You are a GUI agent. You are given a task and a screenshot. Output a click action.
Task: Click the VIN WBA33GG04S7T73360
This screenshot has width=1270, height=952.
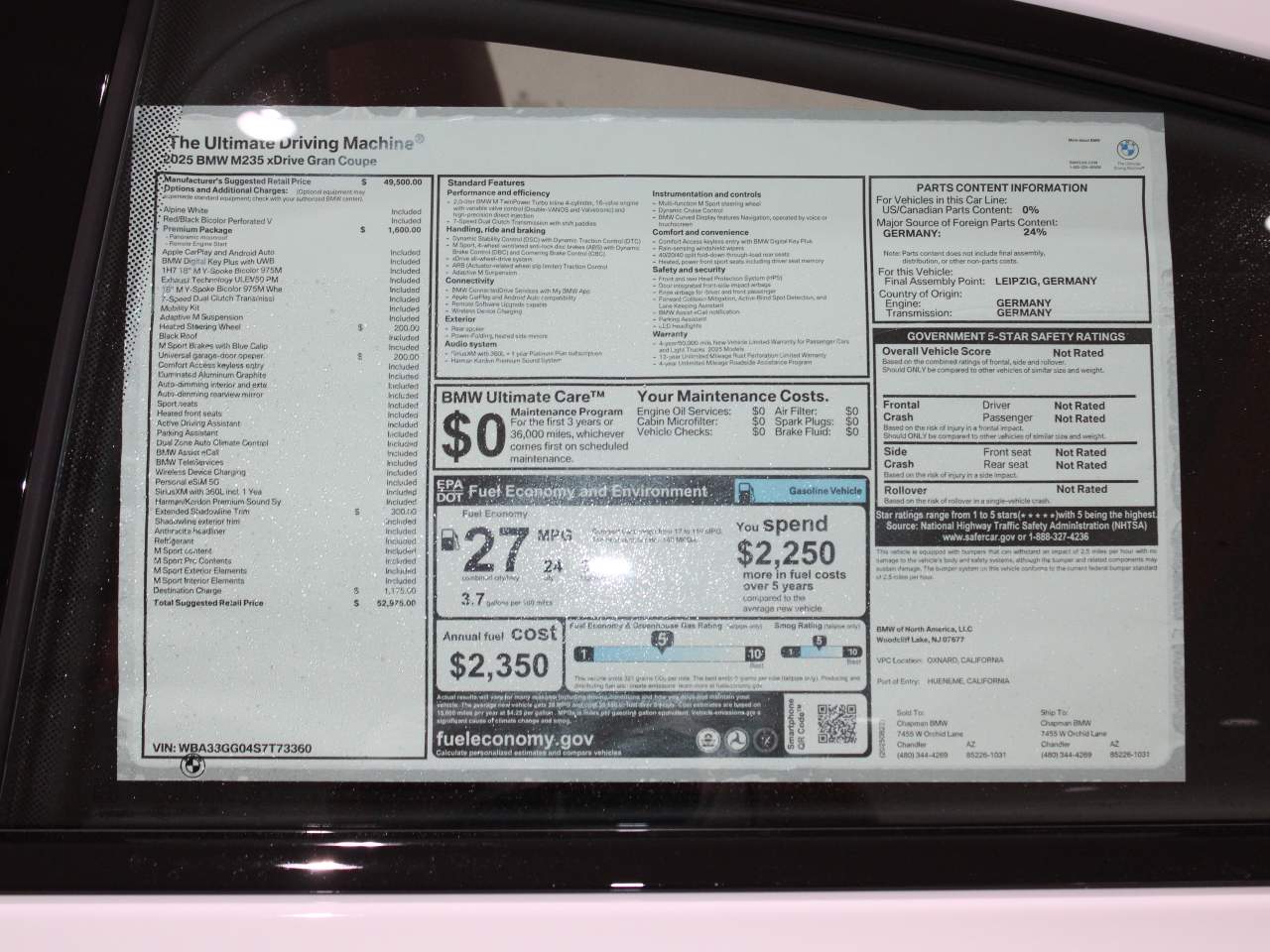(233, 749)
